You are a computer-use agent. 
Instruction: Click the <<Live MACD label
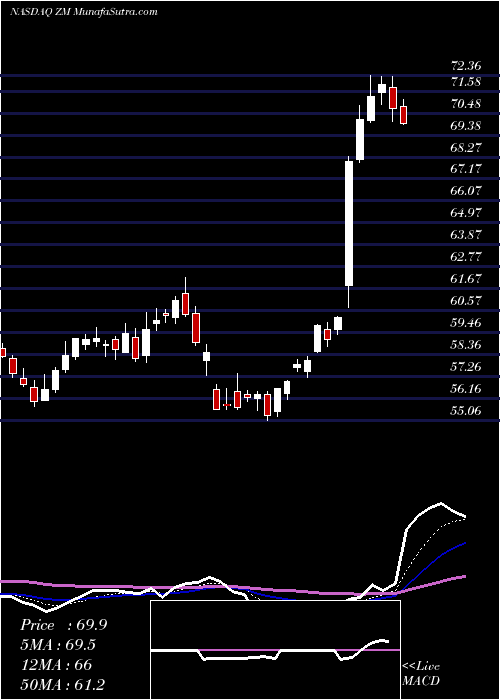pyautogui.click(x=421, y=674)
